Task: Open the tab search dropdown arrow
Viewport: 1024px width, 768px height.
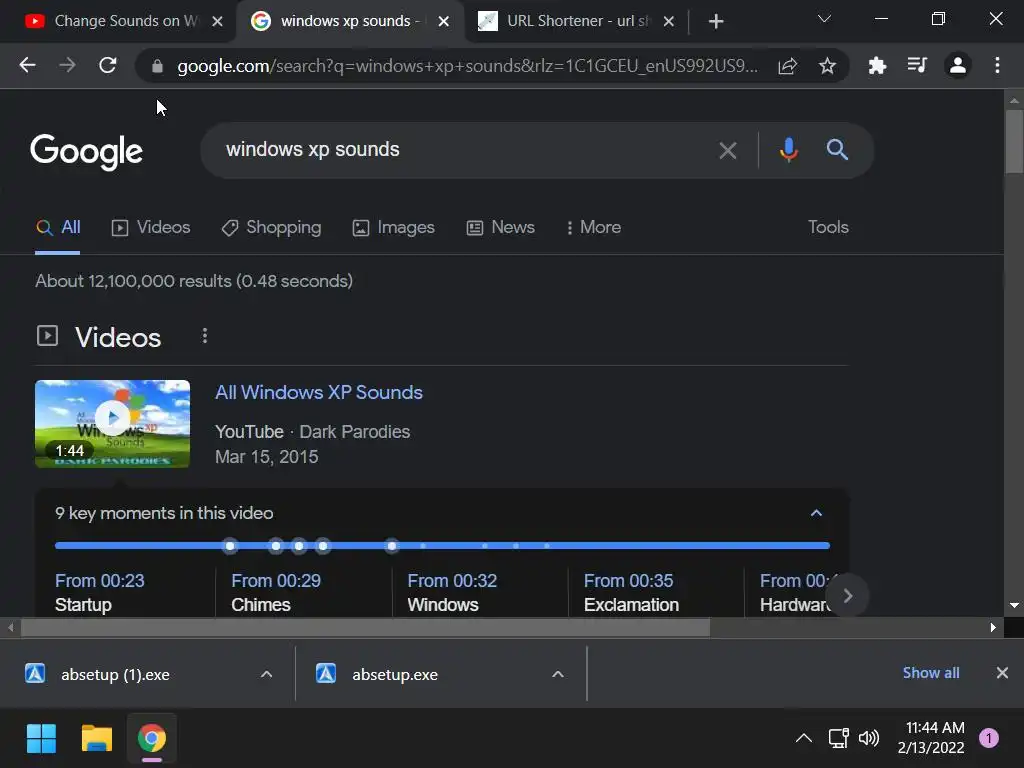Action: (x=824, y=19)
